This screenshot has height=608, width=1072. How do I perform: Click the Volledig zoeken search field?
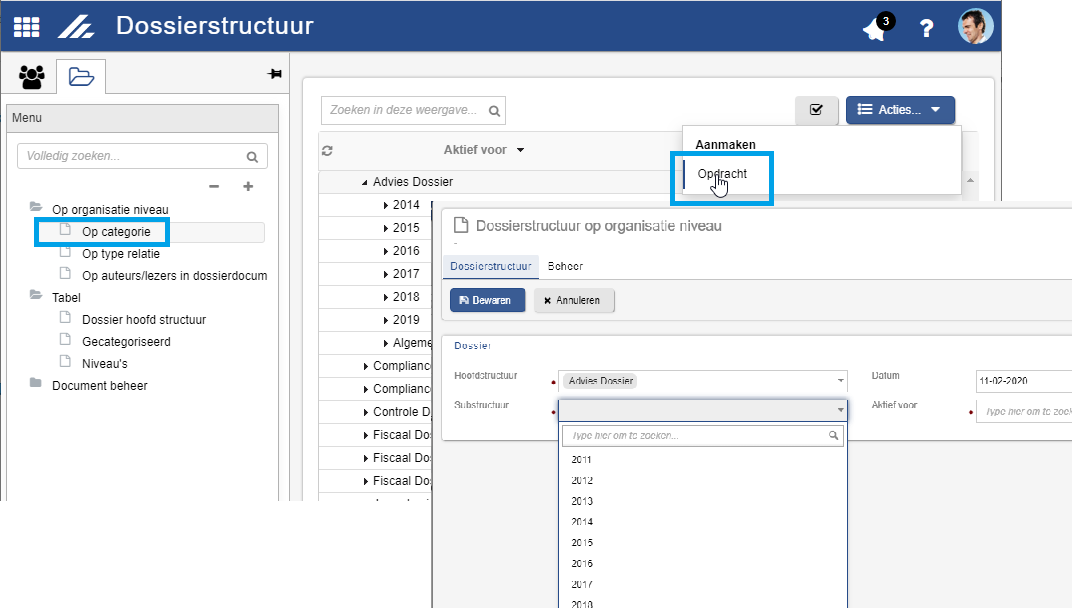pos(142,156)
